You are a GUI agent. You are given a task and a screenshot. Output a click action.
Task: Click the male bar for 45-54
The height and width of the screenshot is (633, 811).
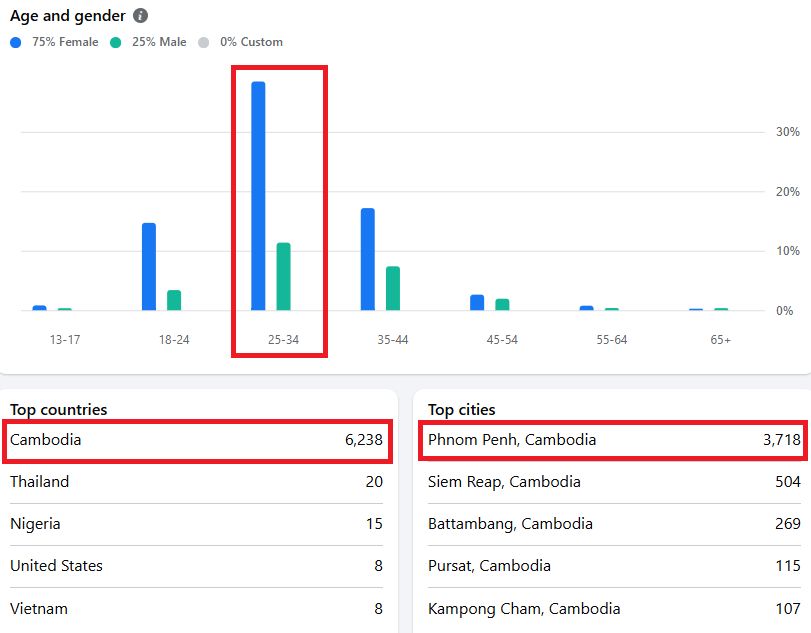pyautogui.click(x=502, y=305)
